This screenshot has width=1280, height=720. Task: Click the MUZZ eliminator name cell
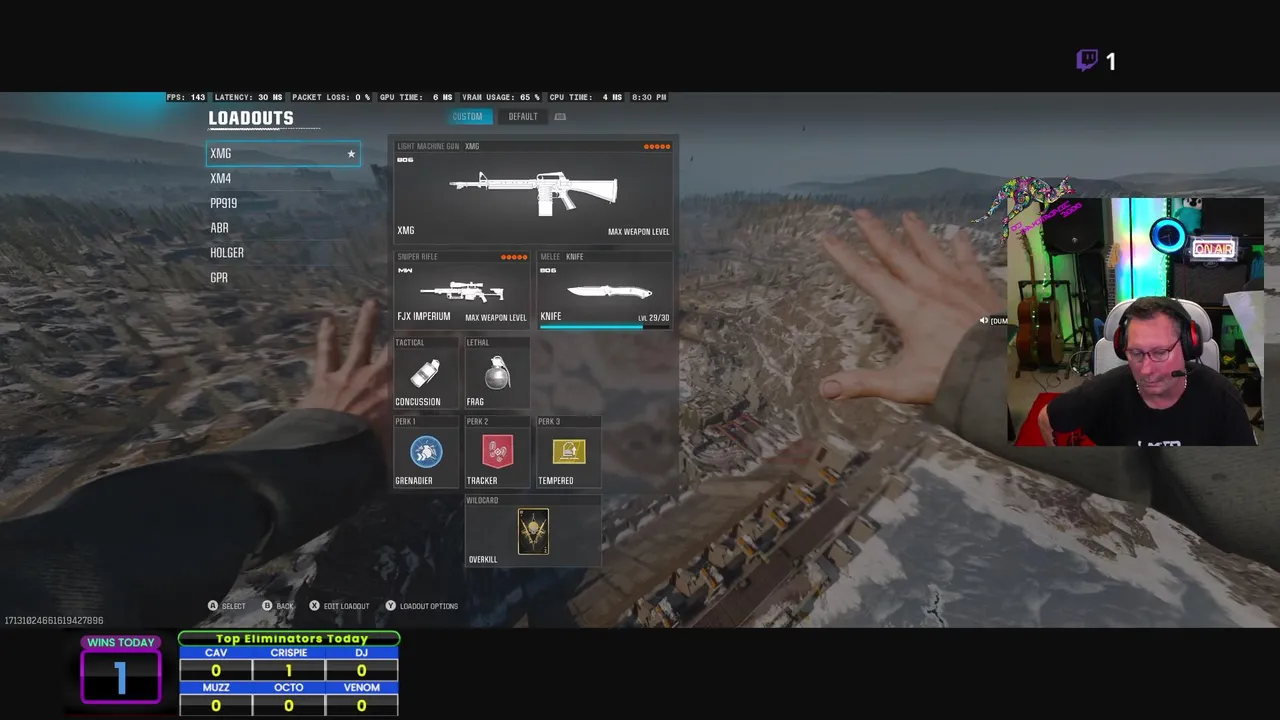[x=216, y=688]
